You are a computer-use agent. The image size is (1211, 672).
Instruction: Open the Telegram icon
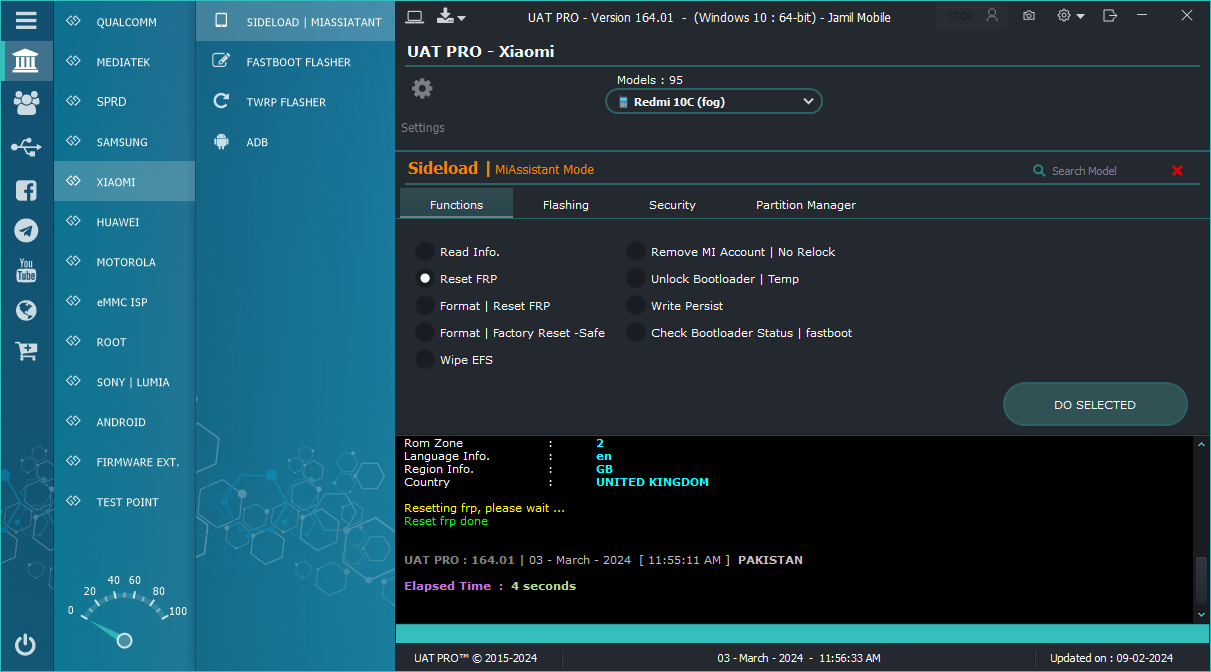26,231
